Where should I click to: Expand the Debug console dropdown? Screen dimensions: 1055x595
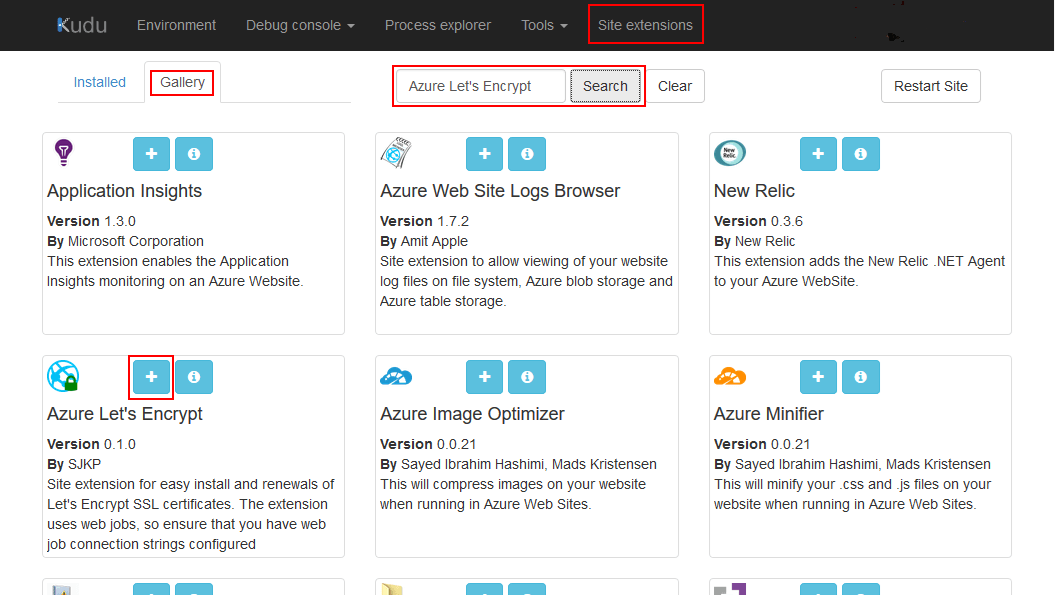pos(300,26)
